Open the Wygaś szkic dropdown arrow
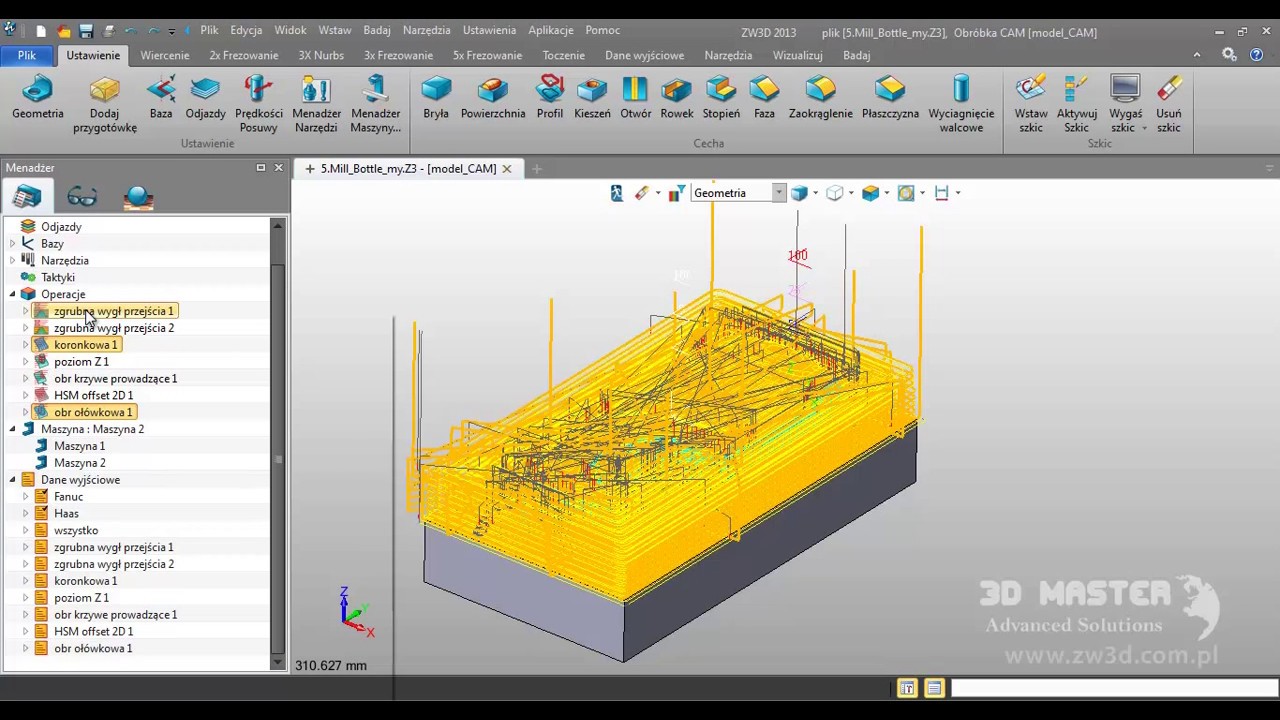Screen dimensions: 1280x720 (1144, 128)
